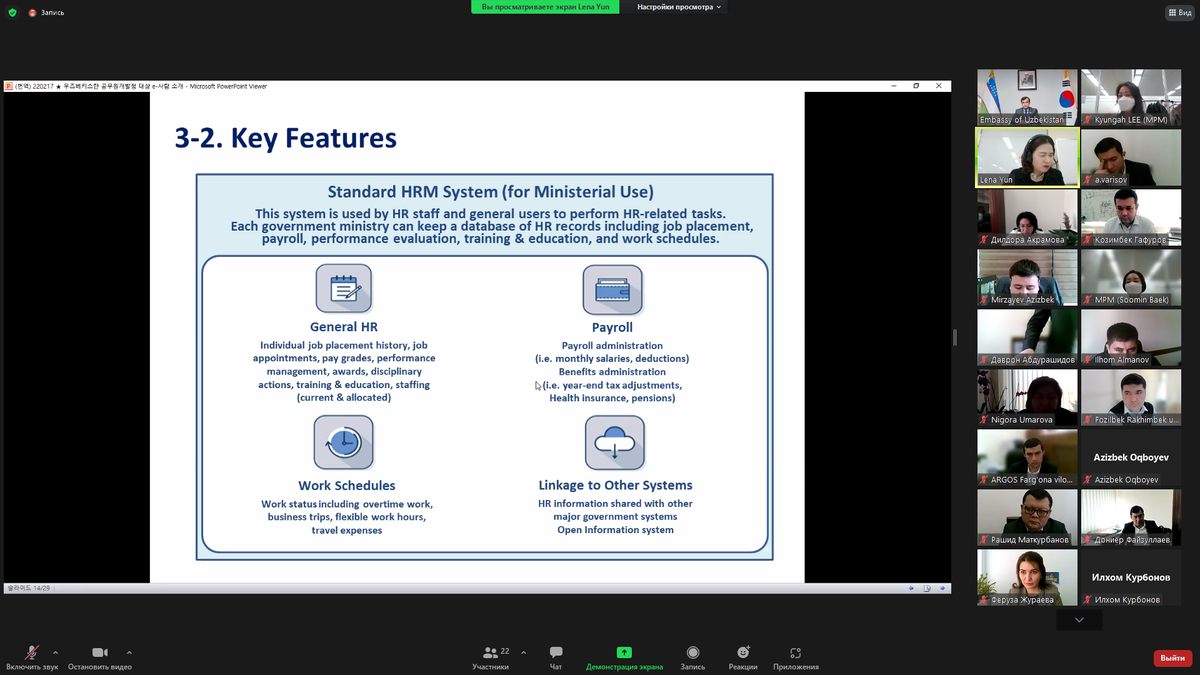The width and height of the screenshot is (1200, 675).
Task: Click the Linkage to Other Systems cloud icon
Action: (x=614, y=442)
